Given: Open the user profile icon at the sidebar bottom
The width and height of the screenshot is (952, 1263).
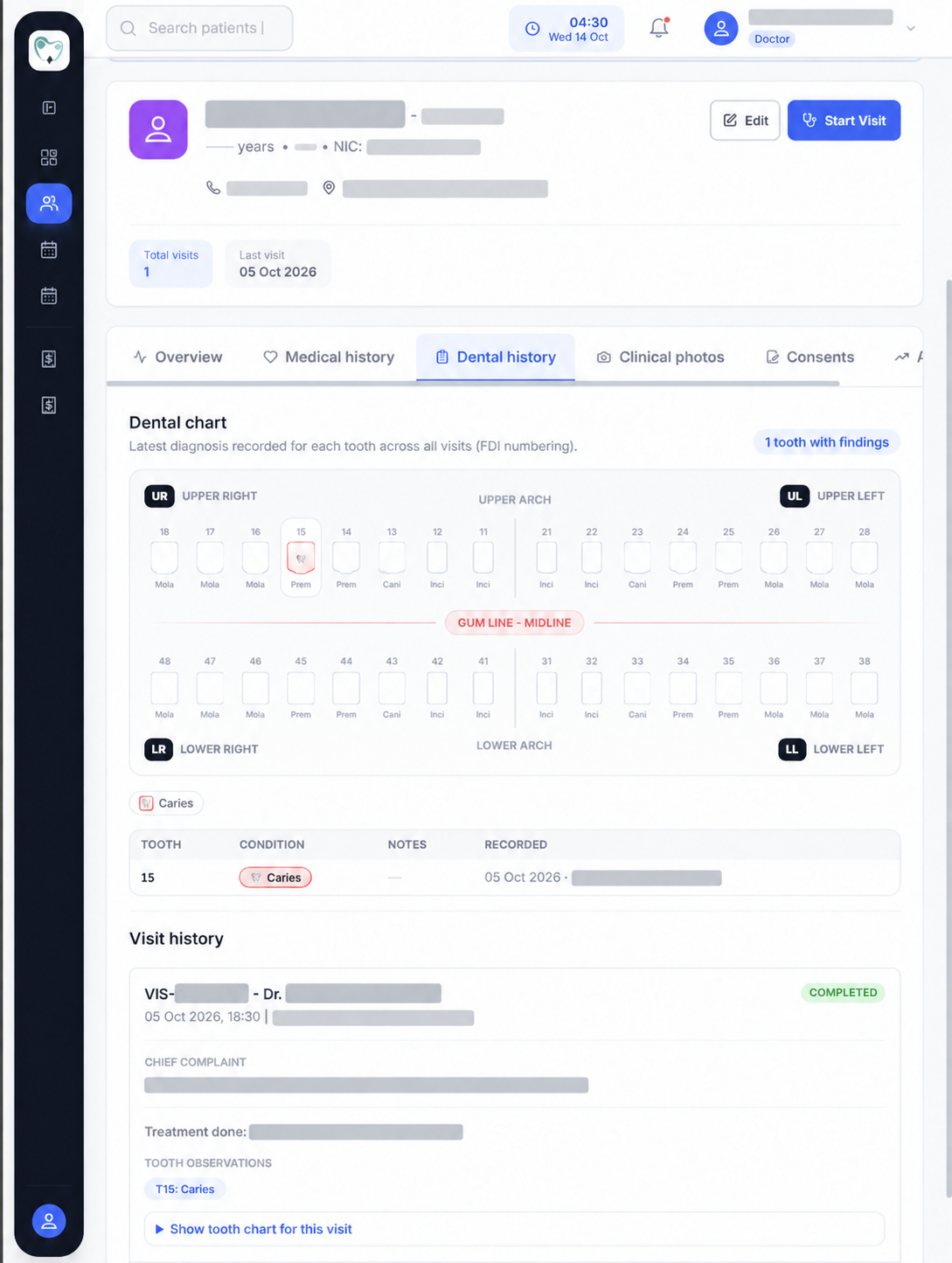Looking at the screenshot, I should [x=49, y=1221].
